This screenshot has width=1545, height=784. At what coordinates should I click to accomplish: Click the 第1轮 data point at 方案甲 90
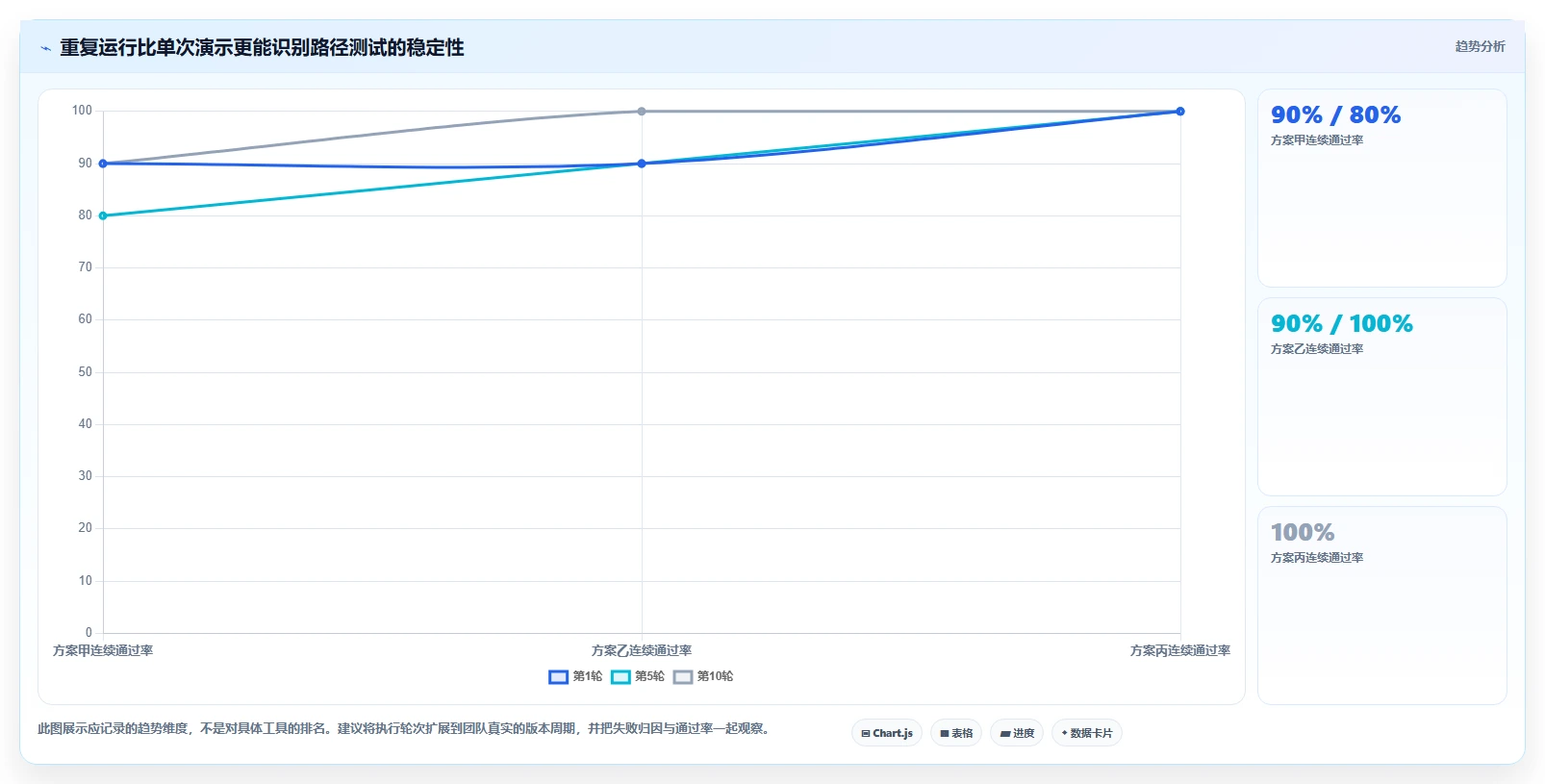[x=103, y=164]
